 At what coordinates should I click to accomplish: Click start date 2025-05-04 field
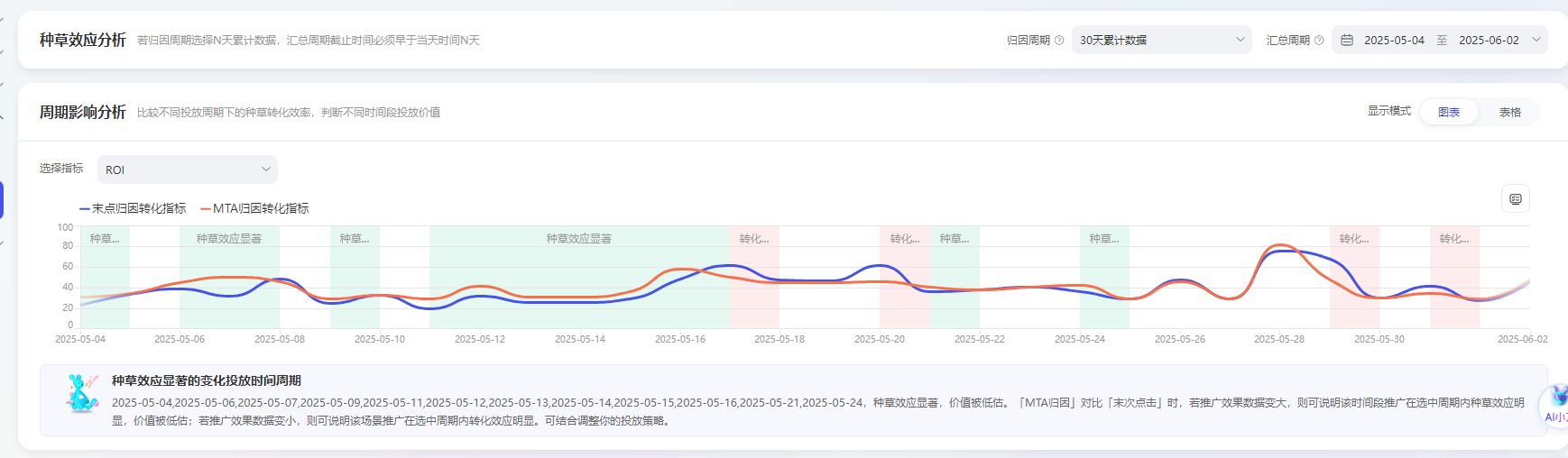pos(1394,41)
